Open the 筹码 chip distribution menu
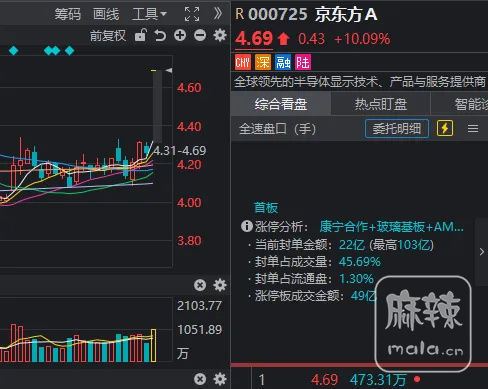488x389 pixels. (x=68, y=14)
